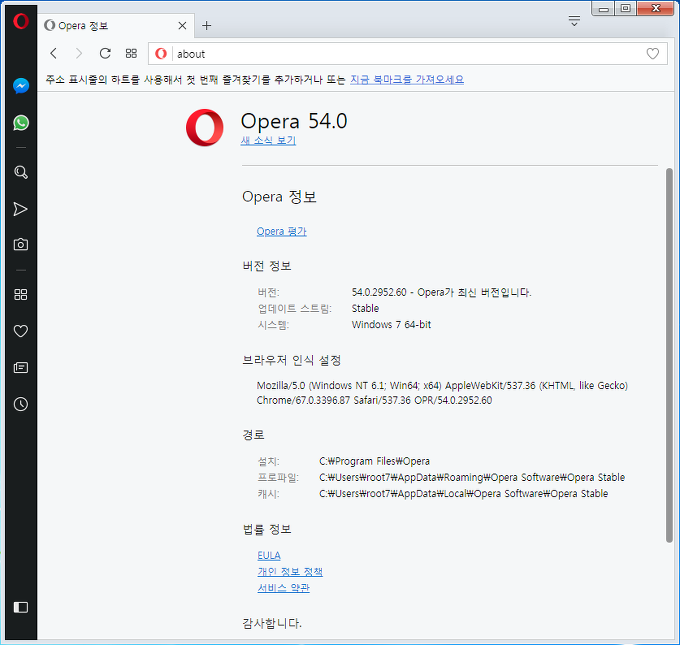The image size is (680, 645).
Task: Click version text 54.0.2952.60
Action: pos(379,292)
